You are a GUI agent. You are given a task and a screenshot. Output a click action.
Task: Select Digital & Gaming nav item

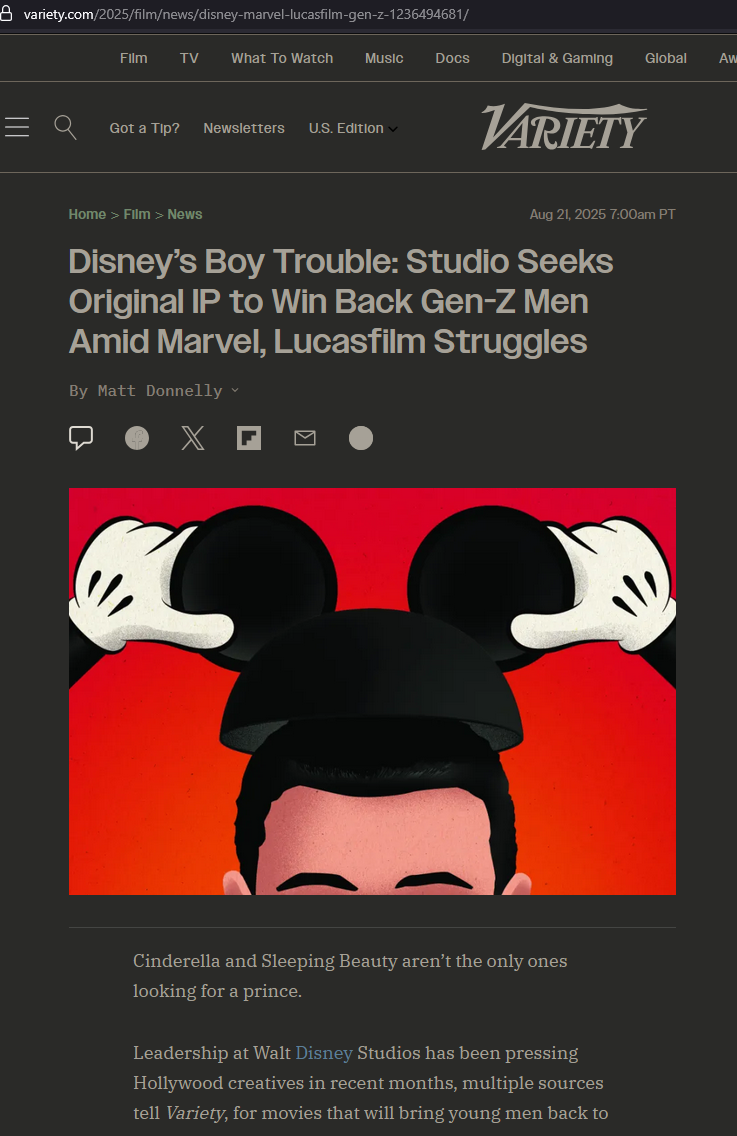coord(557,58)
